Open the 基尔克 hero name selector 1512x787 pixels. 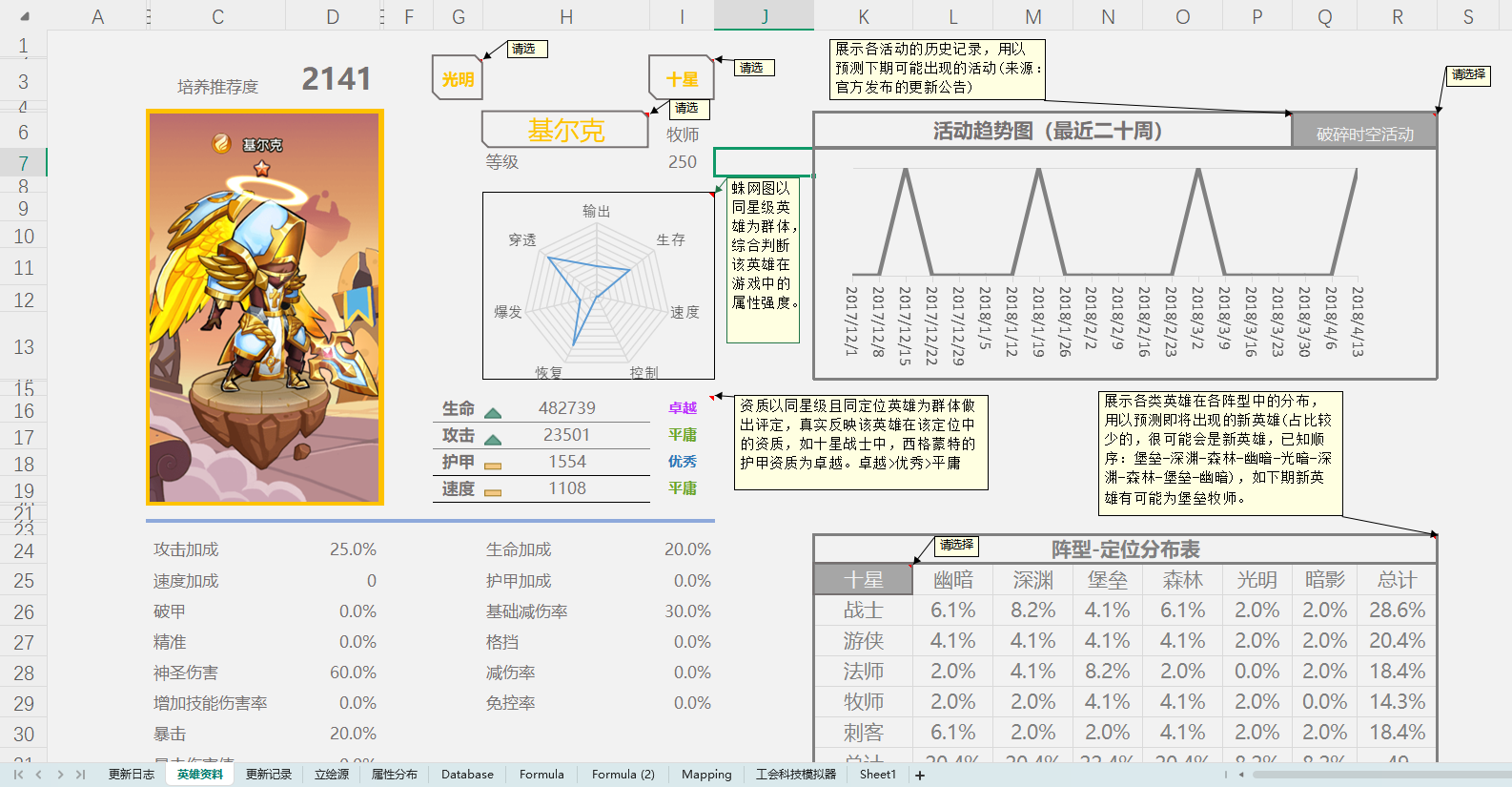(565, 131)
